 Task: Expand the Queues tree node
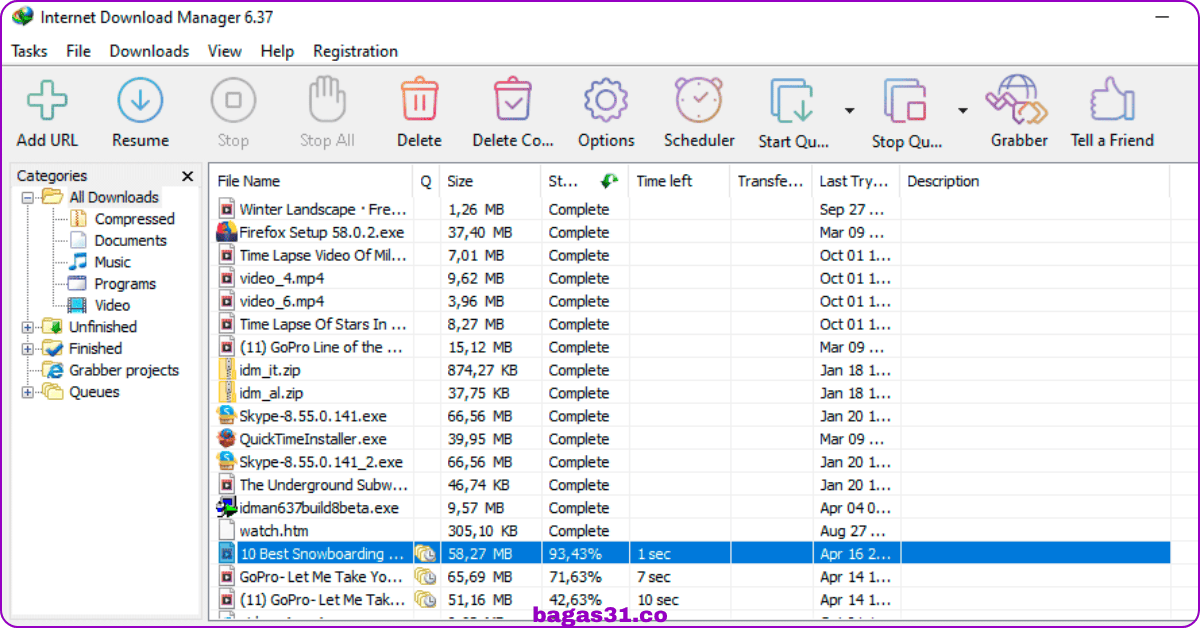click(x=27, y=392)
